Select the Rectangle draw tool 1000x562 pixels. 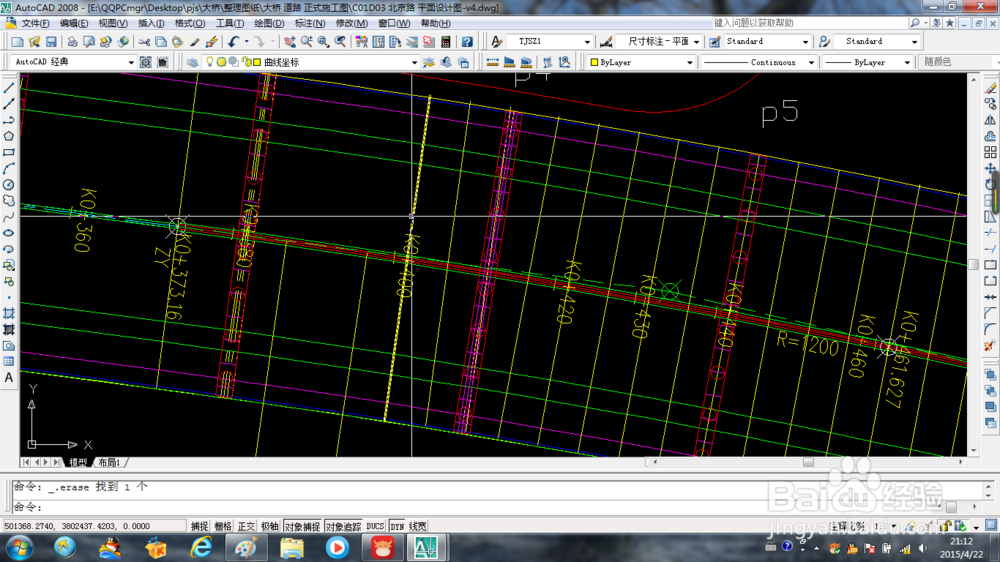[9, 152]
